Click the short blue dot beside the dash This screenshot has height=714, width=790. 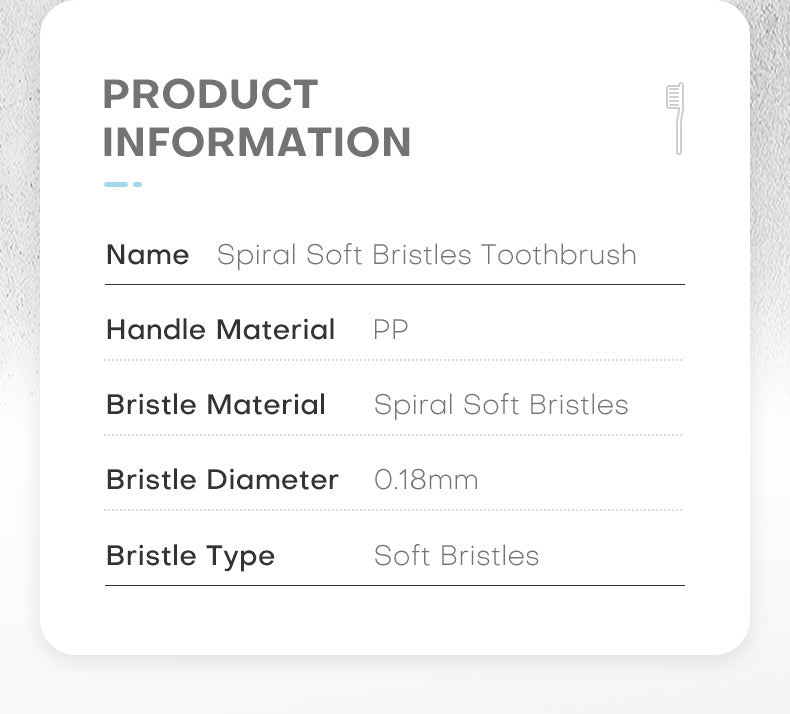pos(138,184)
